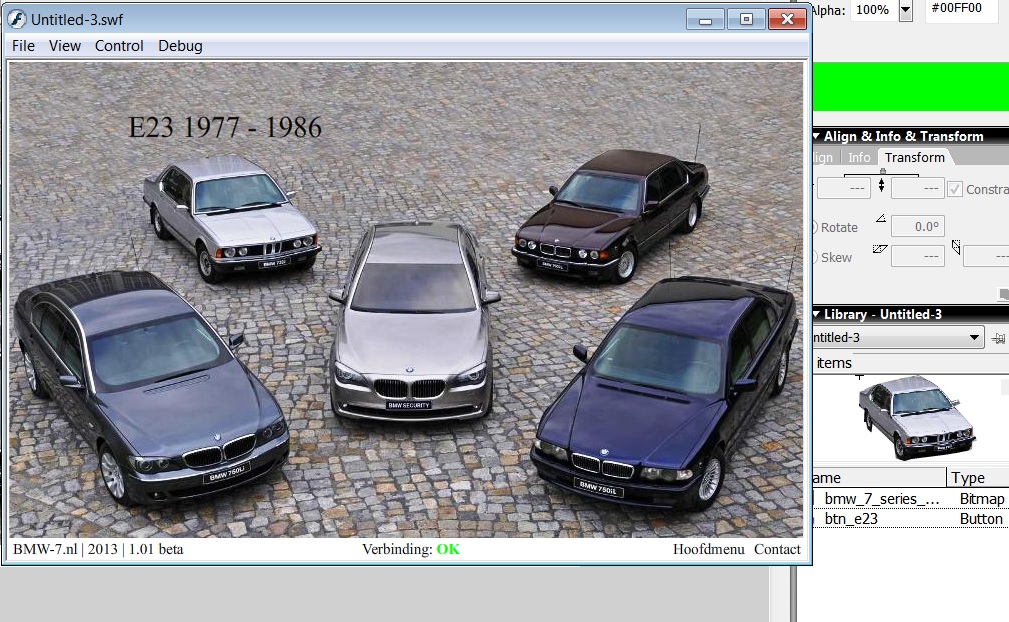The image size is (1009, 622).
Task: Toggle the Constrain checkbox in Transform panel
Action: point(955,189)
